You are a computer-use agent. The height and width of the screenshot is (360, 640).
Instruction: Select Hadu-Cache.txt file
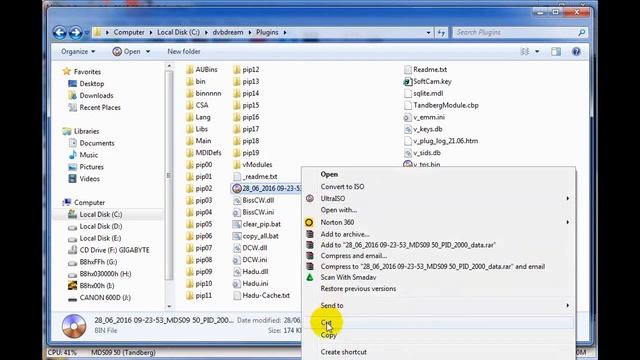[x=261, y=295]
